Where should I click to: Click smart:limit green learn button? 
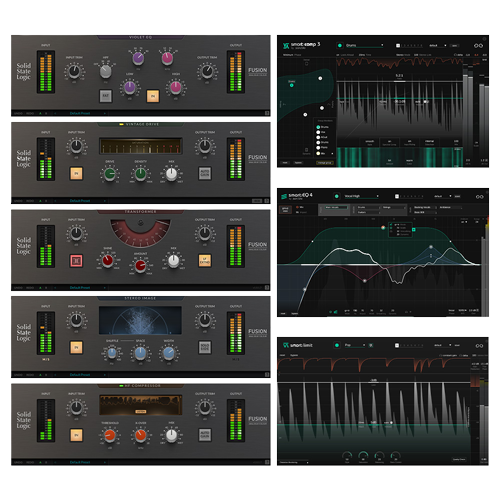[337, 345]
